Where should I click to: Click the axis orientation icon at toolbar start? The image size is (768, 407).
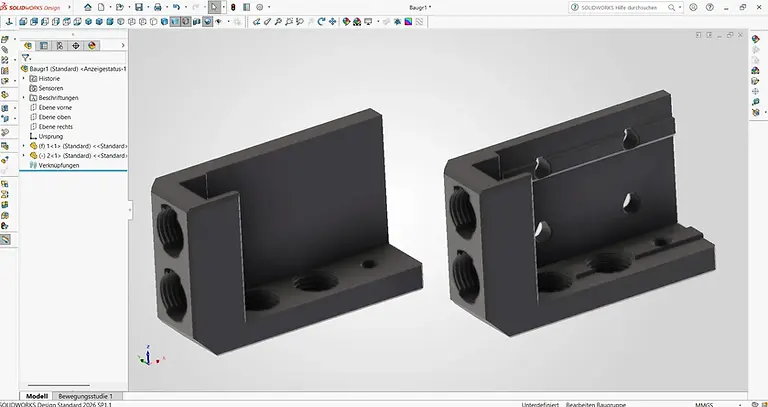tap(9, 22)
